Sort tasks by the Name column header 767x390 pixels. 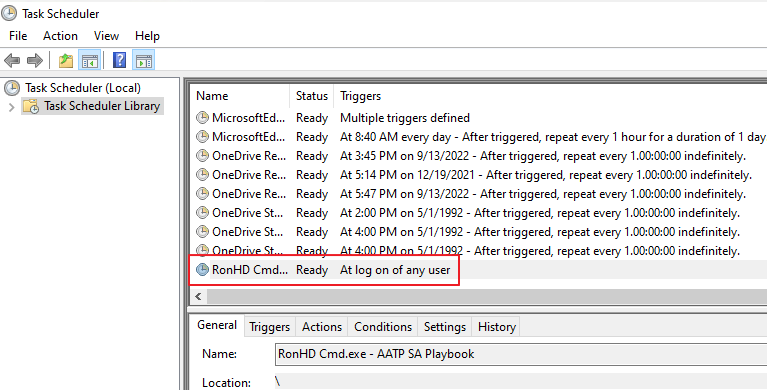tap(241, 96)
